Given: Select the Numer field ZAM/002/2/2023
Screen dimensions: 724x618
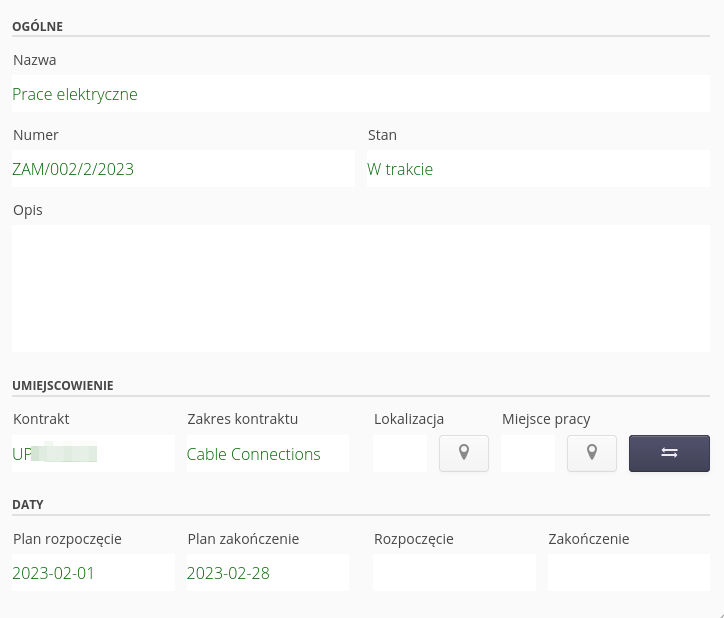Looking at the screenshot, I should [183, 169].
